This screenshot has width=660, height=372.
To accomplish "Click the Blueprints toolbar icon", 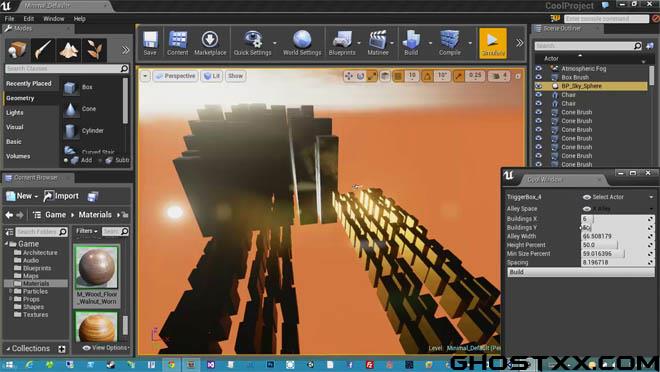I will click(x=342, y=43).
